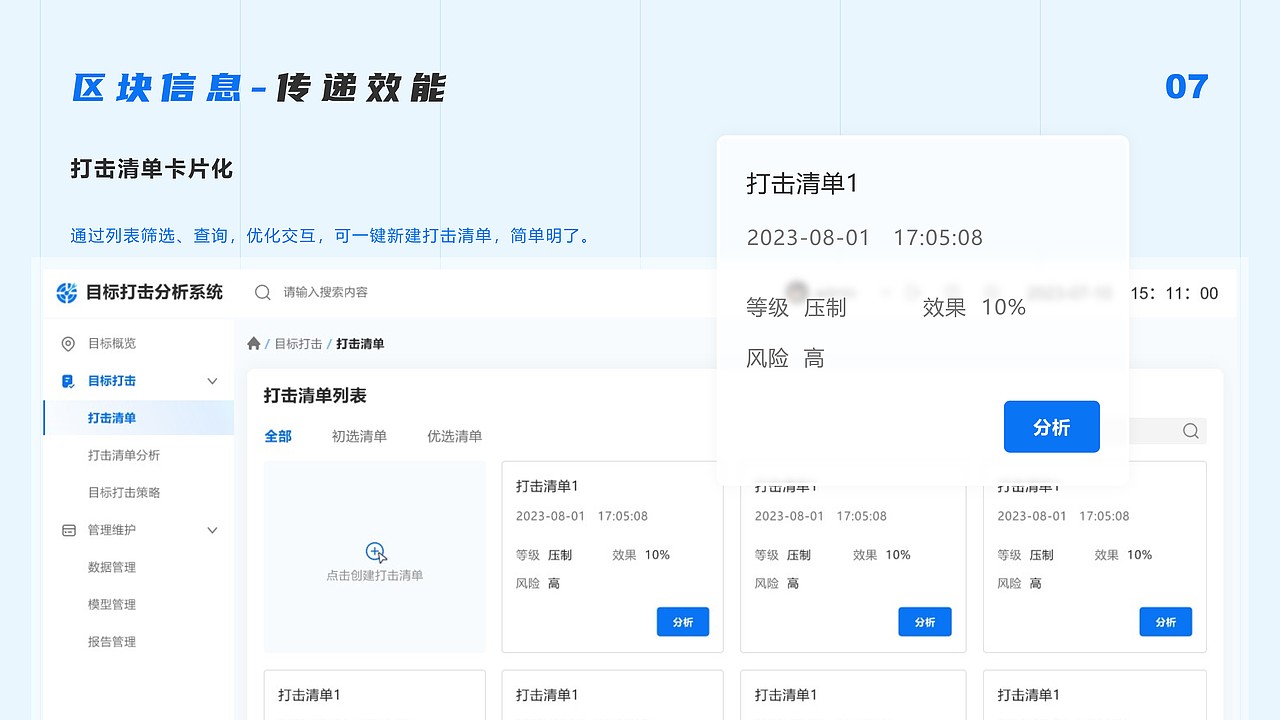Switch to the 初选清单 tab

(x=359, y=436)
